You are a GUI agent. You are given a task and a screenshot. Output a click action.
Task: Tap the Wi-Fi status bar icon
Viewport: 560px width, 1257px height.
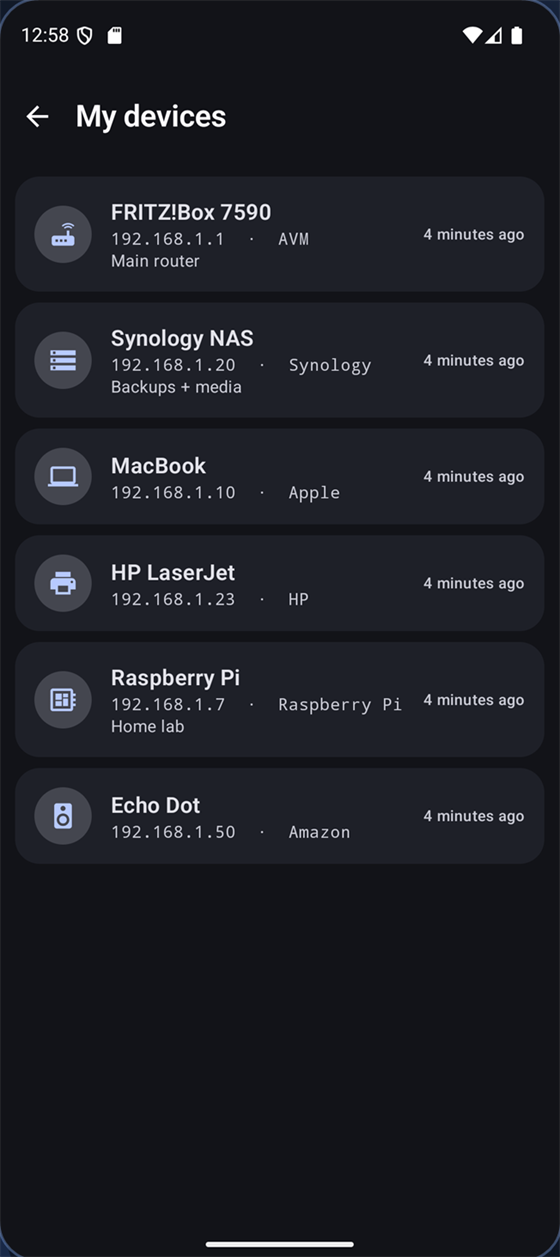[x=472, y=35]
